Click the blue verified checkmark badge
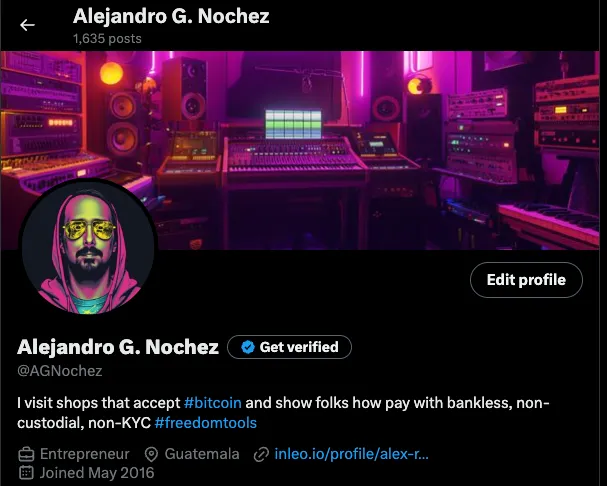The image size is (607, 486). [248, 347]
